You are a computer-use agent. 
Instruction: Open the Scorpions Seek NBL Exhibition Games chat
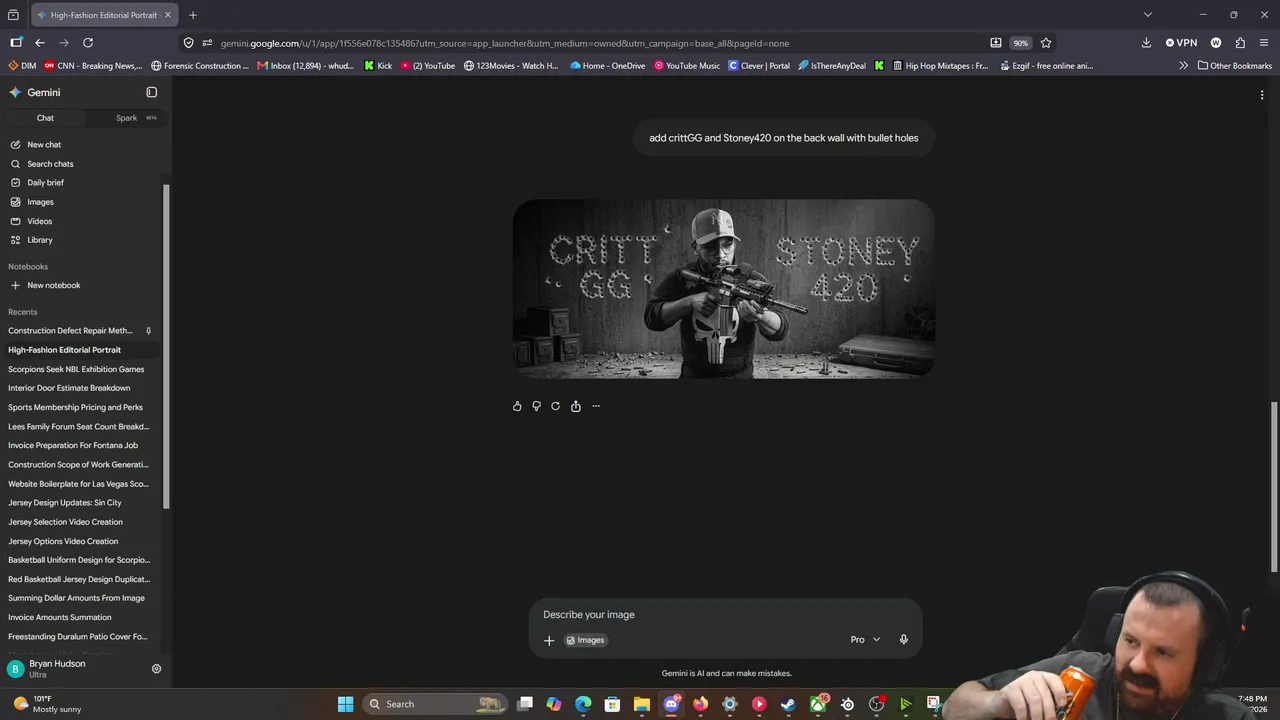tap(78, 369)
